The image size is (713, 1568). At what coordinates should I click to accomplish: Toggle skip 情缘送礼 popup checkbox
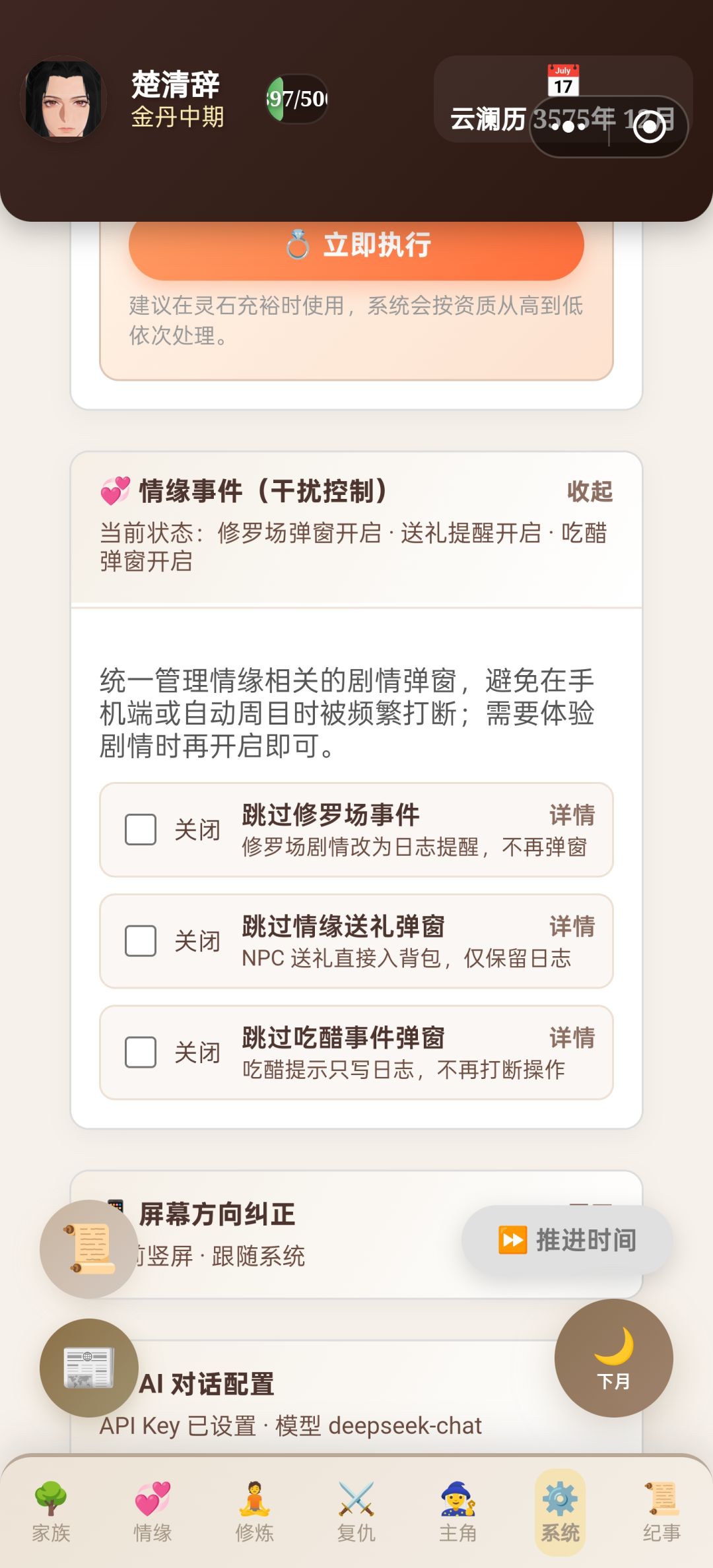(141, 941)
